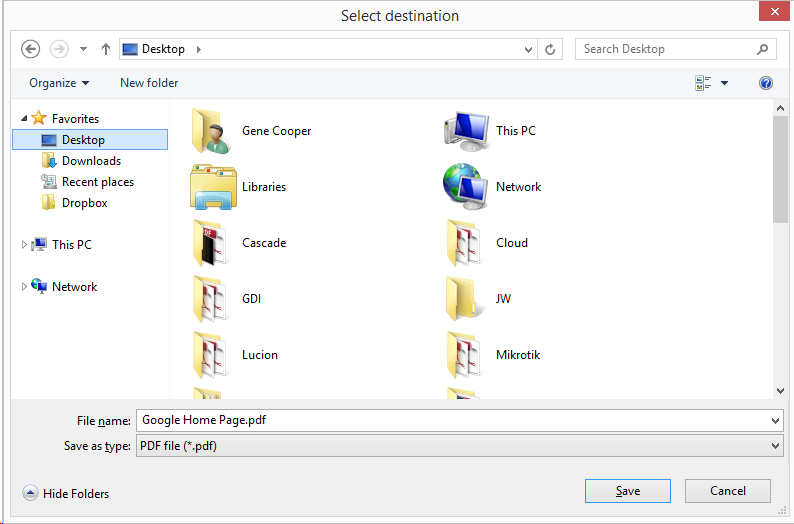Select the GDI folder icon
Screen dimensions: 794x524
[x=211, y=299]
